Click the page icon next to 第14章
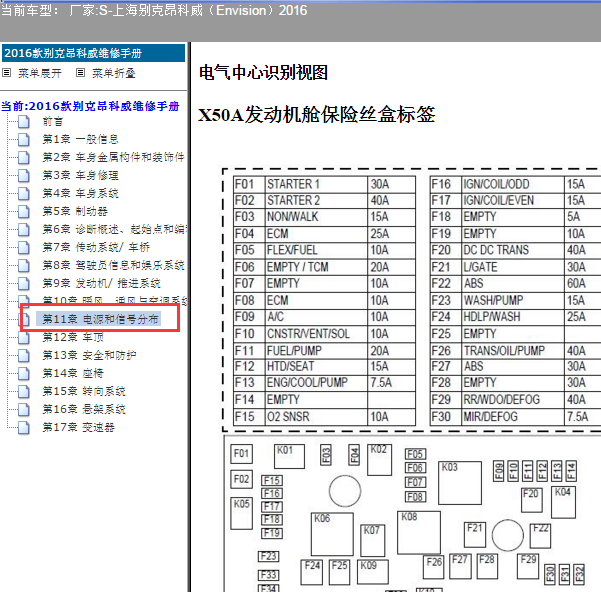The width and height of the screenshot is (601, 592). coord(24,373)
